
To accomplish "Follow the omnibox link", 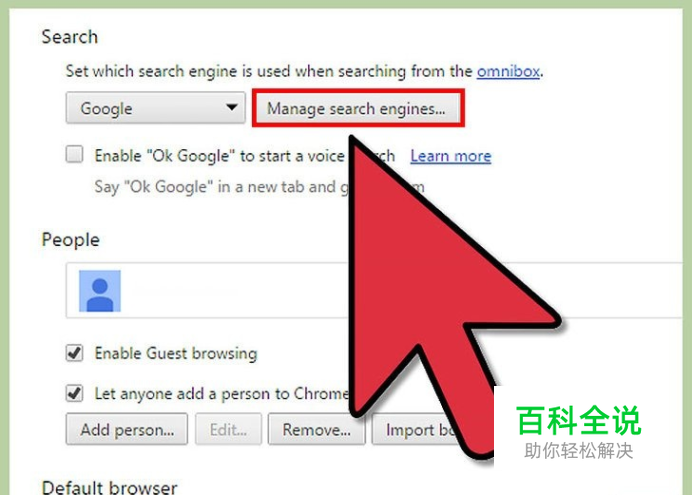I will (508, 71).
